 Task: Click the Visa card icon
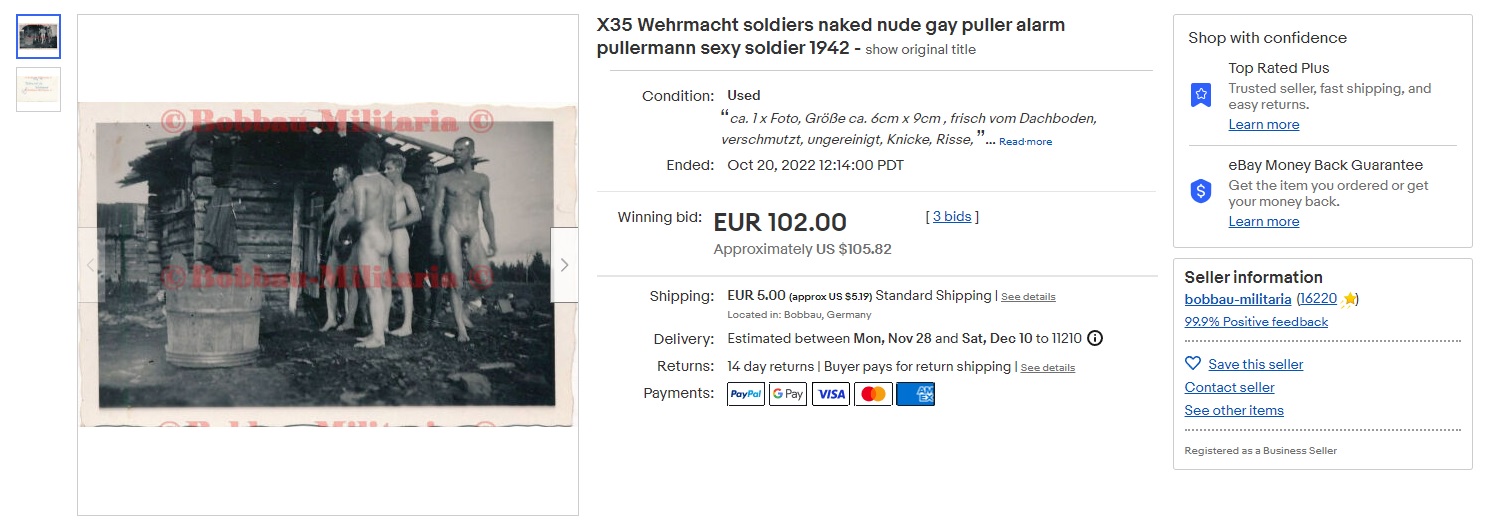click(x=831, y=394)
